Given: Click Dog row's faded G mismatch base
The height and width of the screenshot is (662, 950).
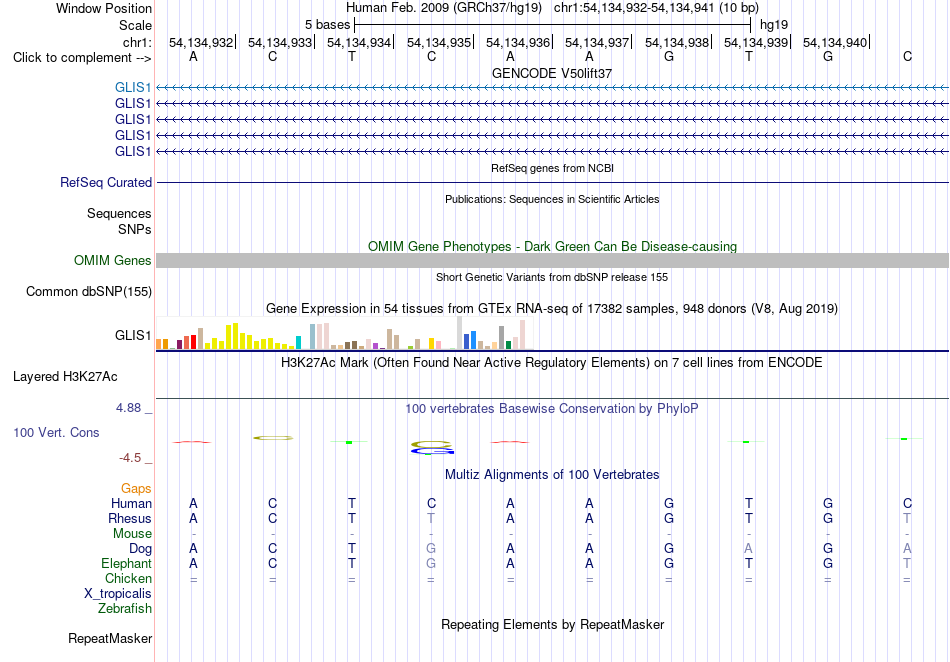Looking at the screenshot, I should pyautogui.click(x=431, y=548).
